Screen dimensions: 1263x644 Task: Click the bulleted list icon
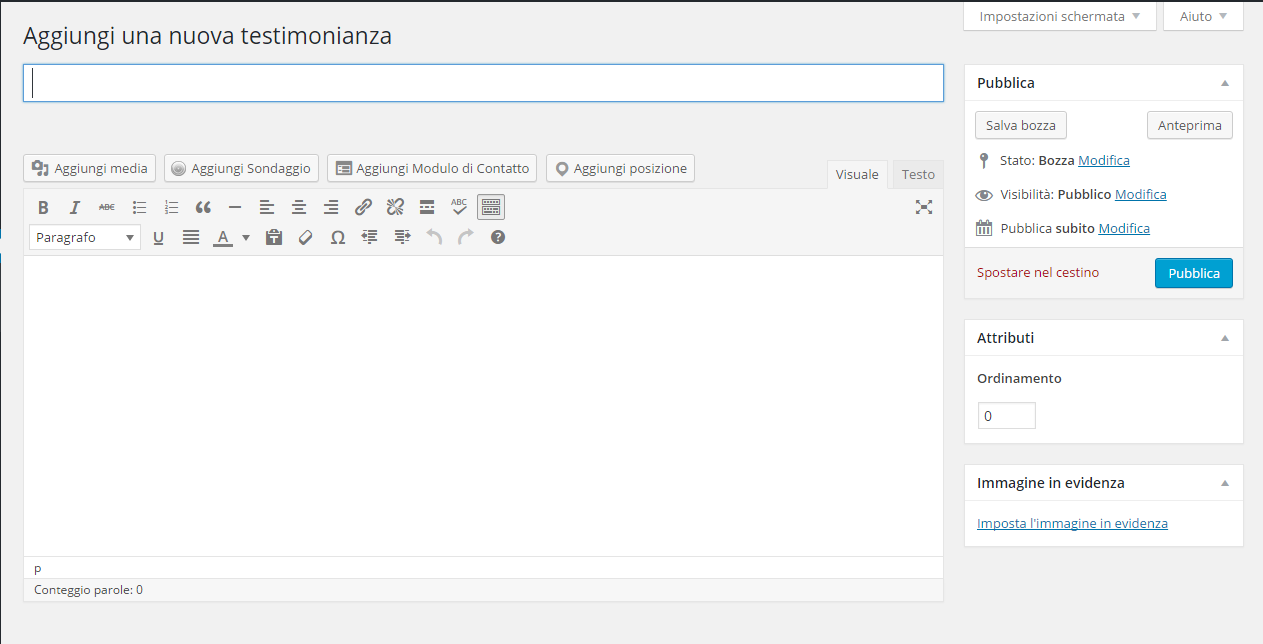click(139, 207)
